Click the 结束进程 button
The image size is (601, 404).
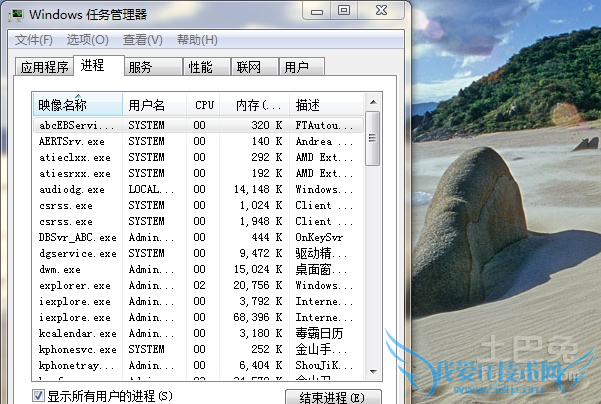[333, 397]
